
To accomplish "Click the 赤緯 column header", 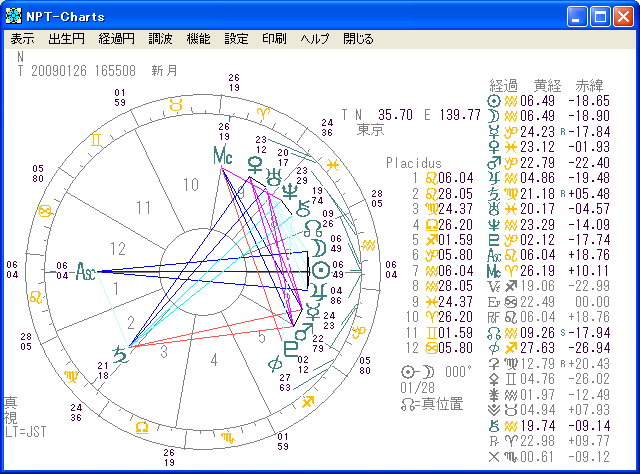I will (x=589, y=86).
